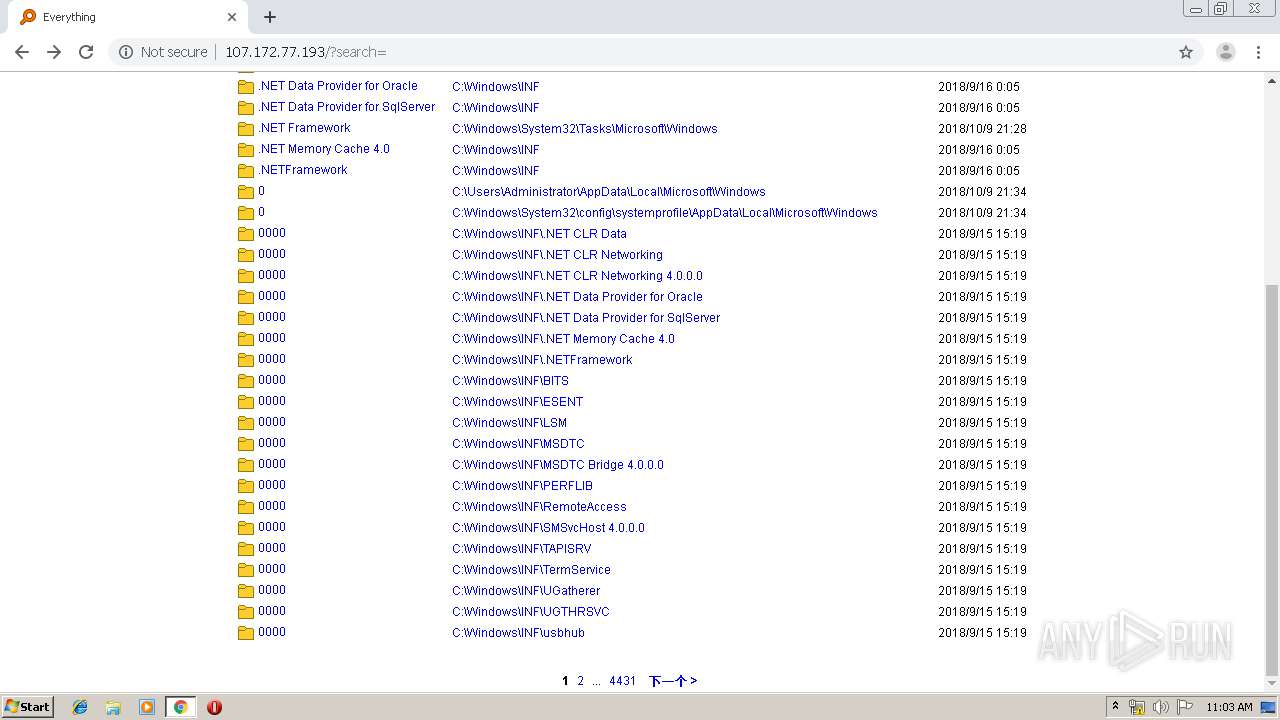The width and height of the screenshot is (1280, 720).
Task: Open path C:\Users\Administrator\AppData\Local\Microsoft\Windows
Action: click(608, 192)
